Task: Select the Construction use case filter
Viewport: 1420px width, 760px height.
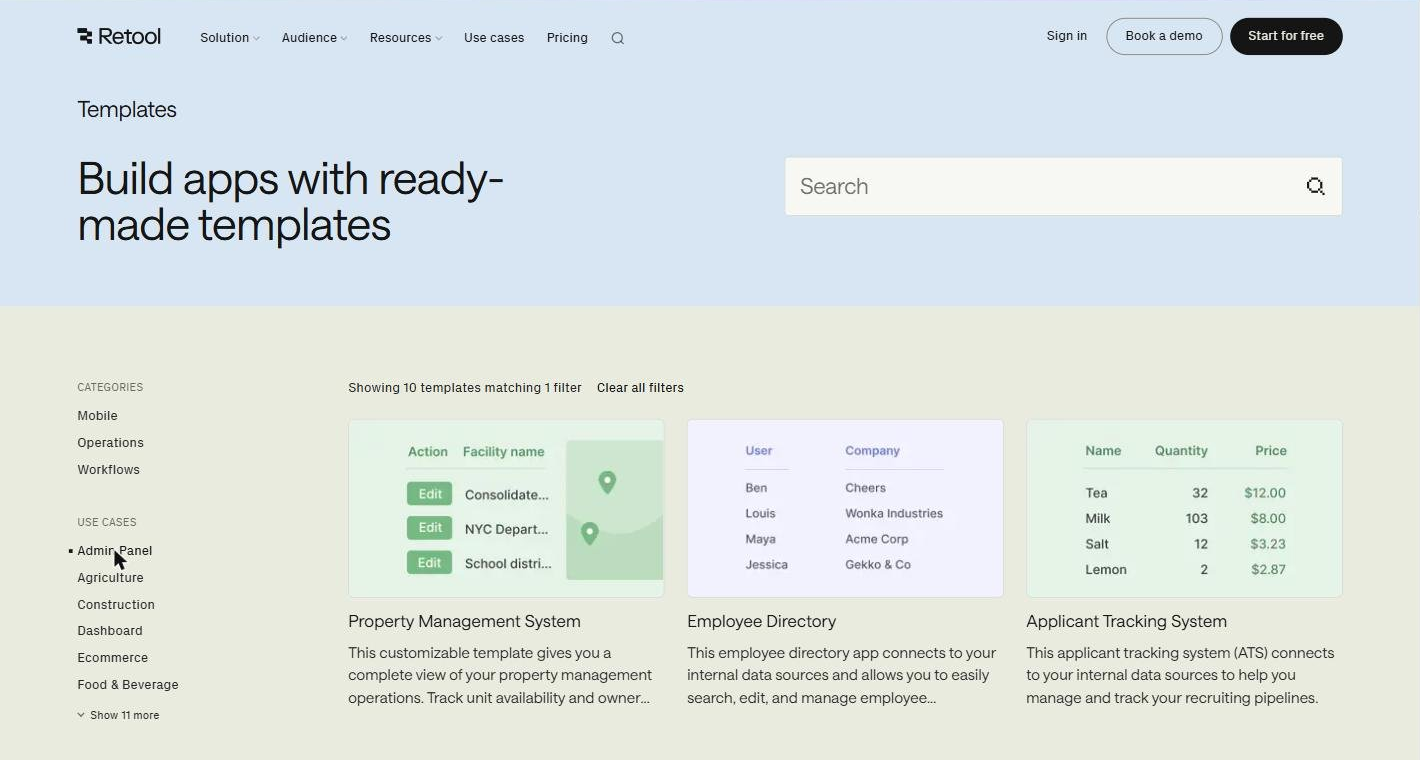Action: pyautogui.click(x=116, y=605)
